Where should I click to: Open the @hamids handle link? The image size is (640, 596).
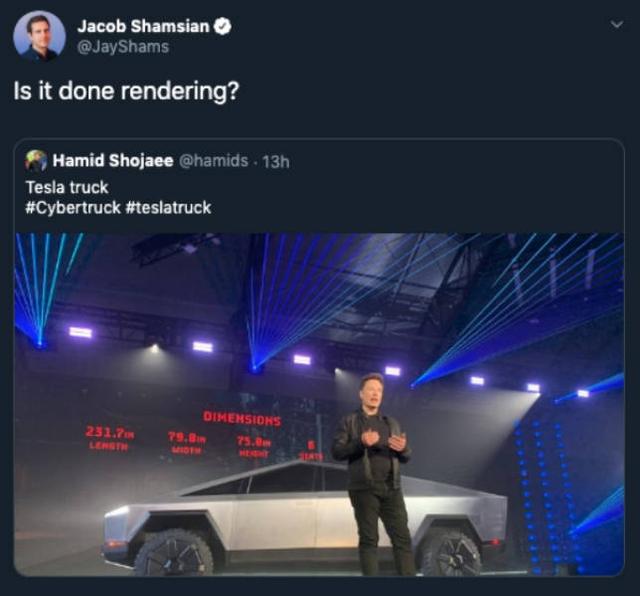[x=213, y=160]
